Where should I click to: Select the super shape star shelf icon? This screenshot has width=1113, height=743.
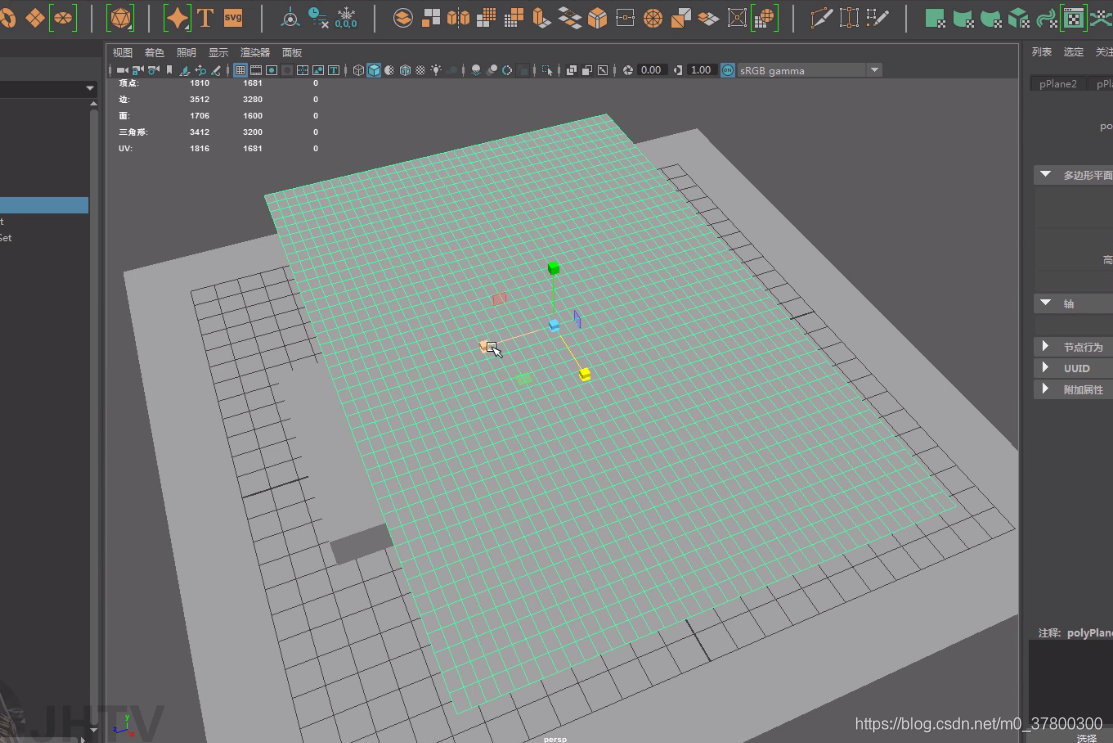177,18
